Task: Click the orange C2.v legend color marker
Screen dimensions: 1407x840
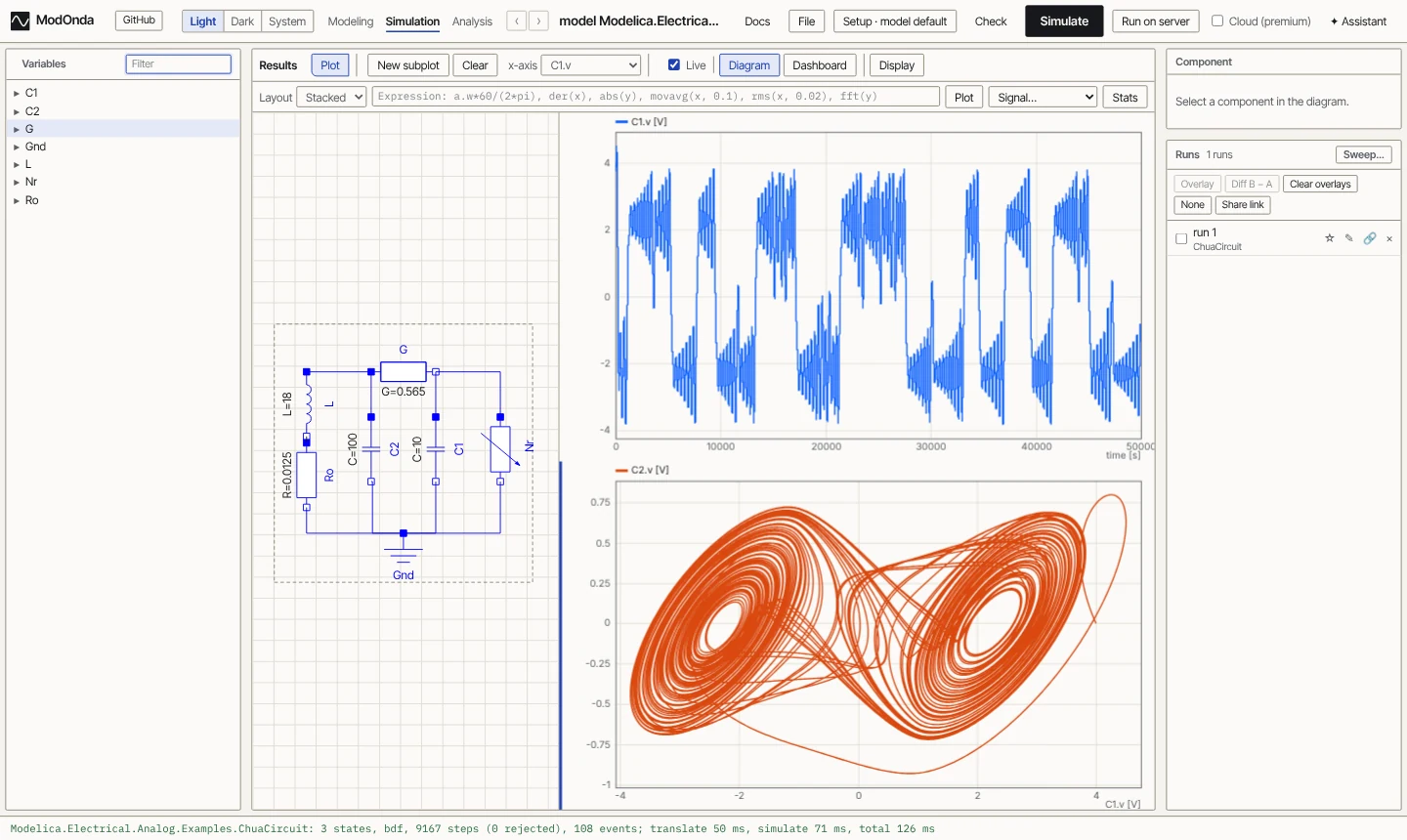Action: (621, 470)
